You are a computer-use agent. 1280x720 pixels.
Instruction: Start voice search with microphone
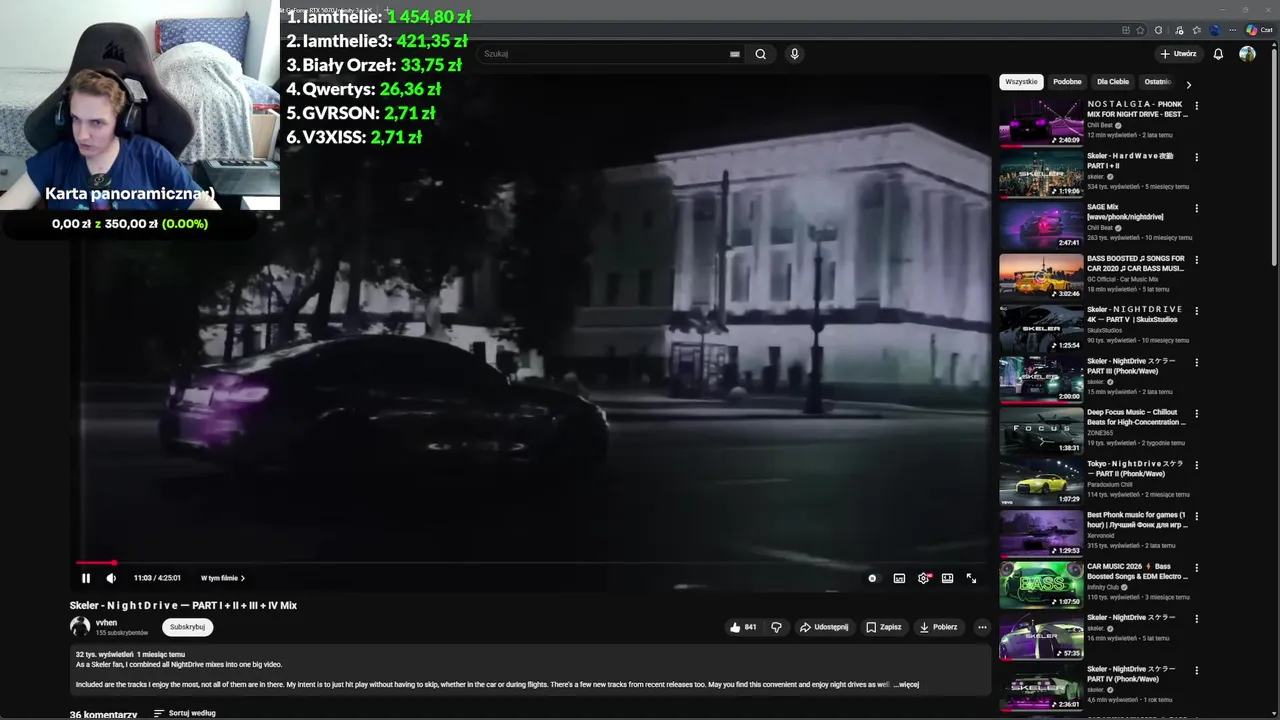tap(795, 54)
